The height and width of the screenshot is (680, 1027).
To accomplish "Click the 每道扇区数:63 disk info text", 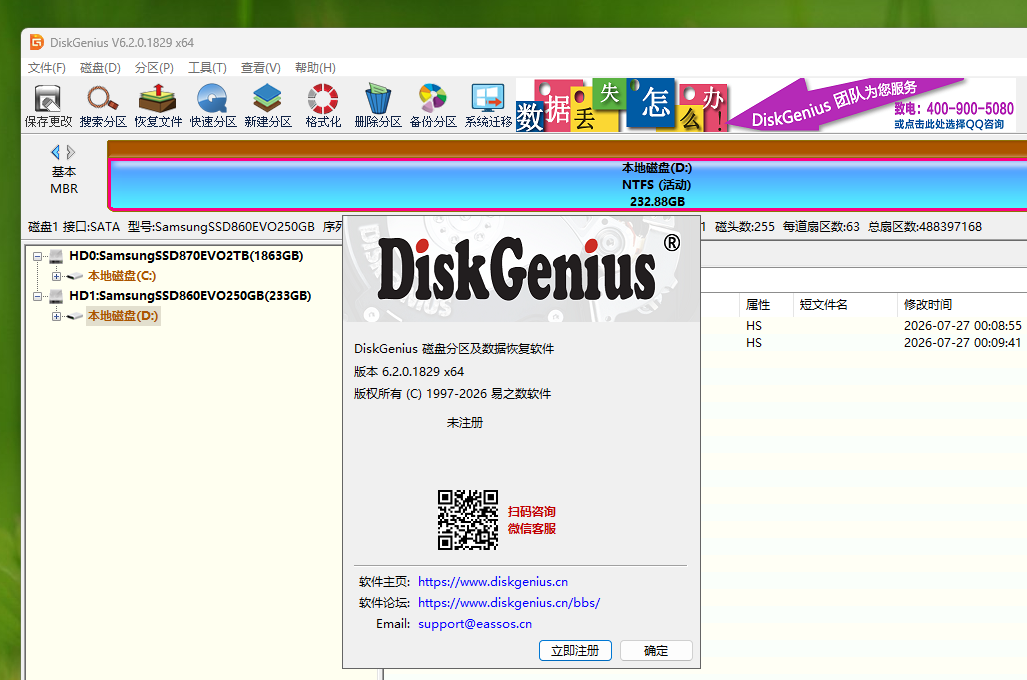I will tap(821, 227).
